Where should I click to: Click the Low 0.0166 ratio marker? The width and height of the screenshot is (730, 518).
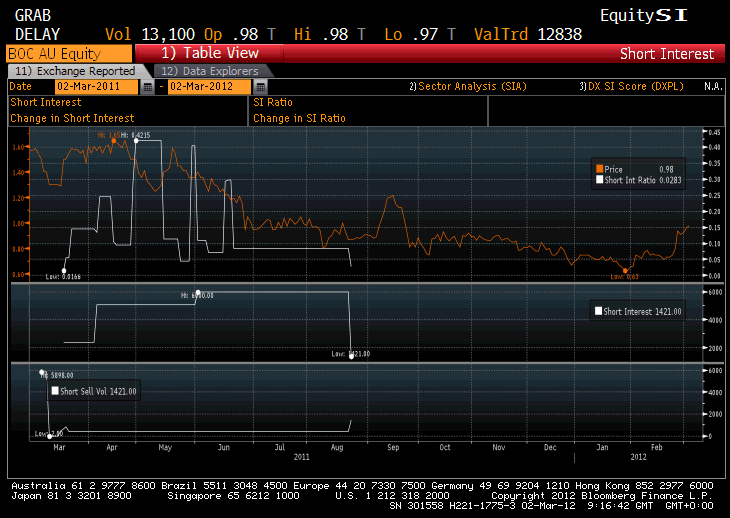click(64, 271)
